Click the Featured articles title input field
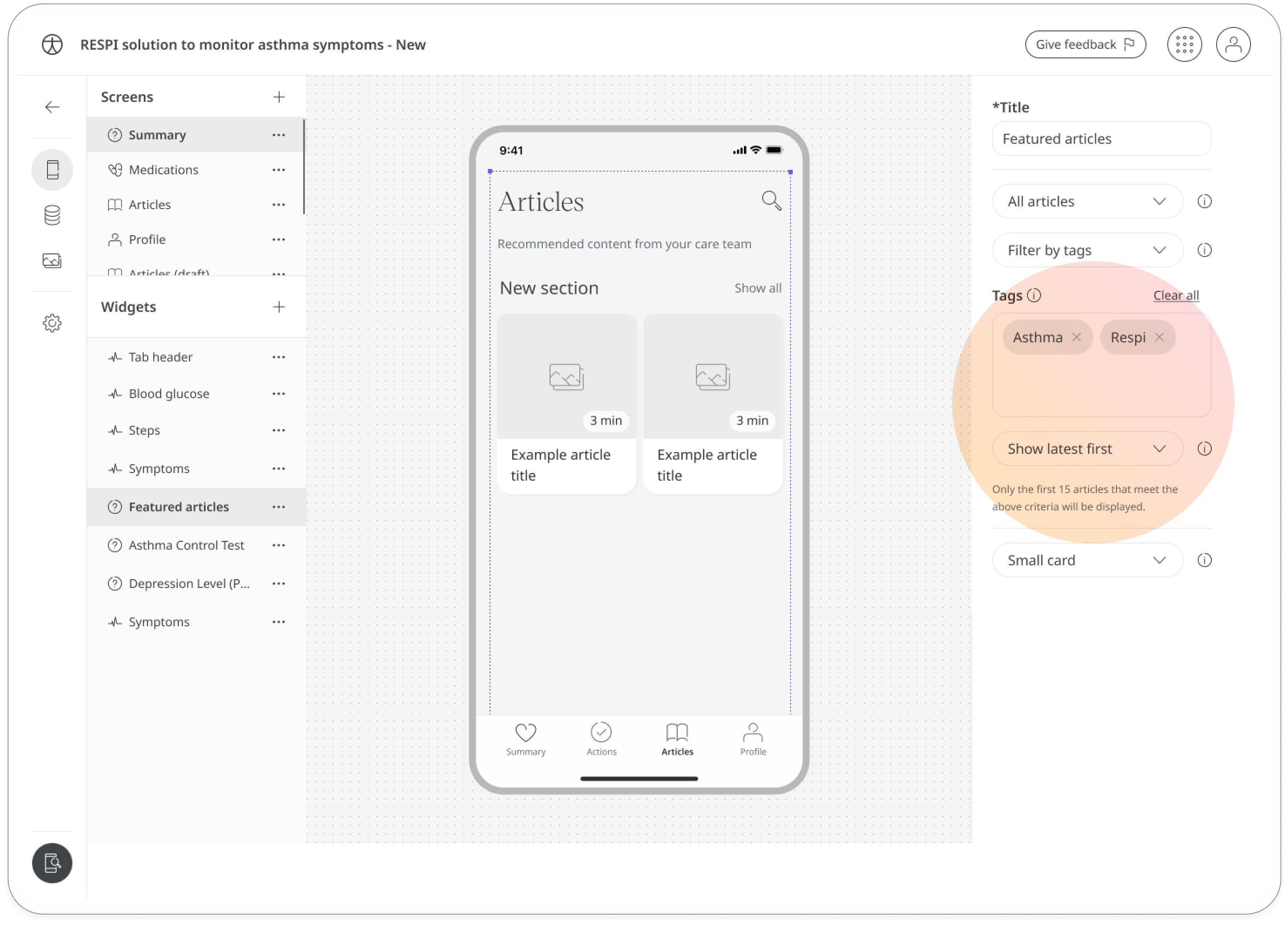 pos(1099,138)
